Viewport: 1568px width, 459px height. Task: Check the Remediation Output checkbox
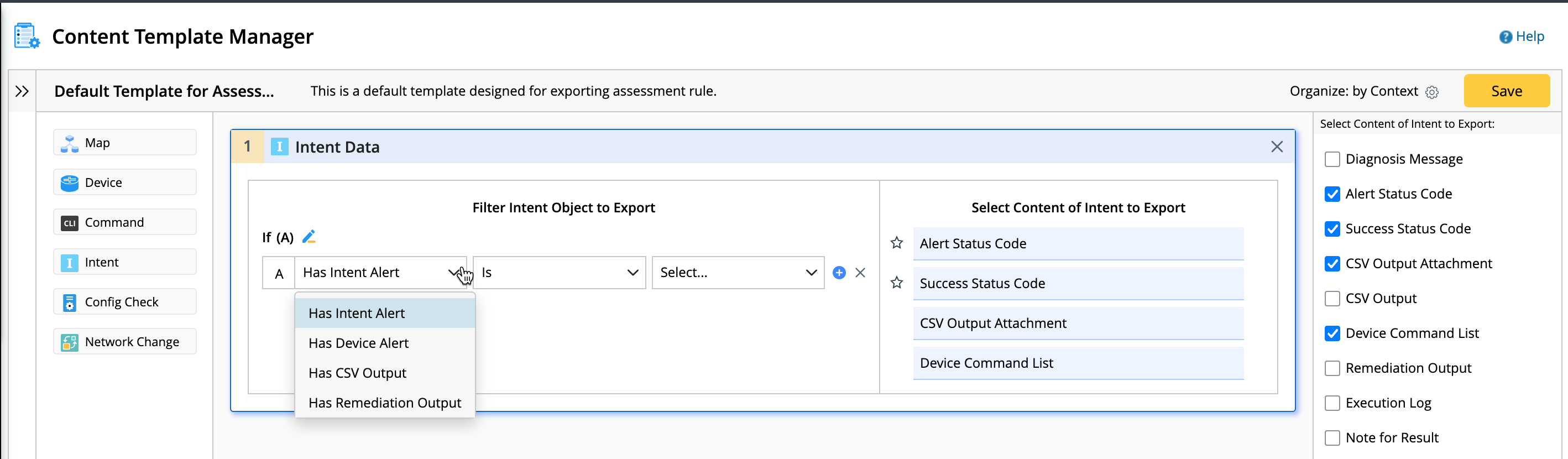click(x=1332, y=368)
